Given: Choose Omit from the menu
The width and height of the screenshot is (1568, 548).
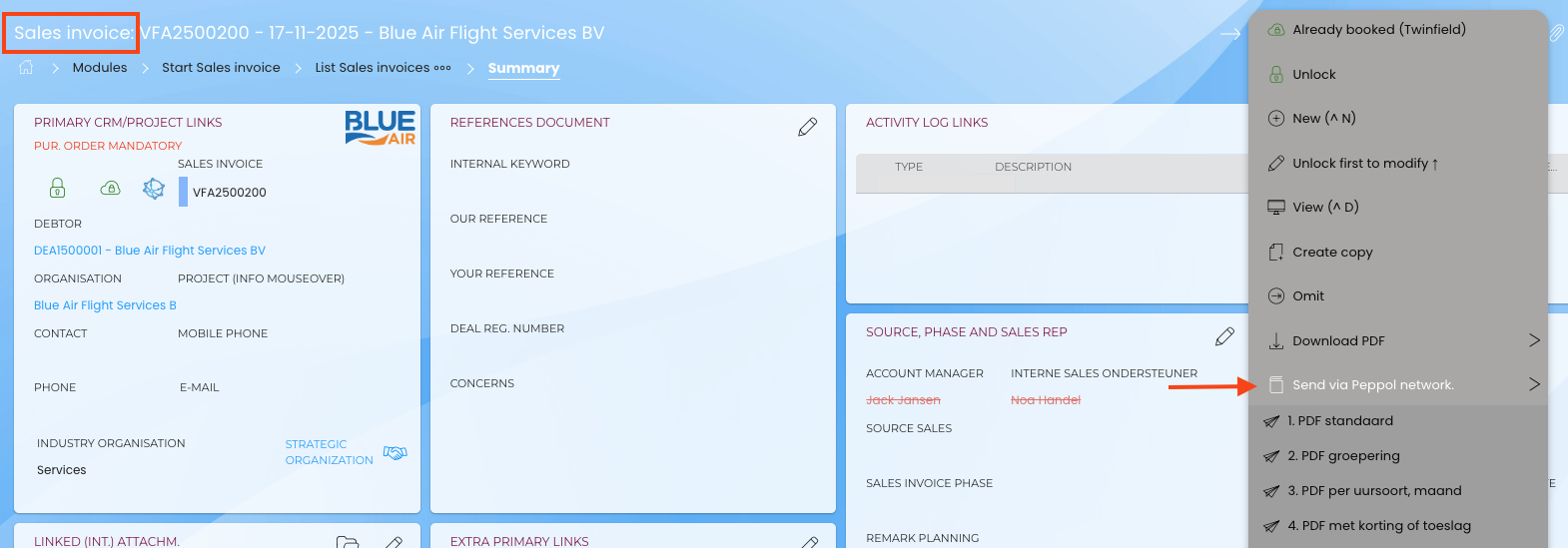Looking at the screenshot, I should 1398,295.
